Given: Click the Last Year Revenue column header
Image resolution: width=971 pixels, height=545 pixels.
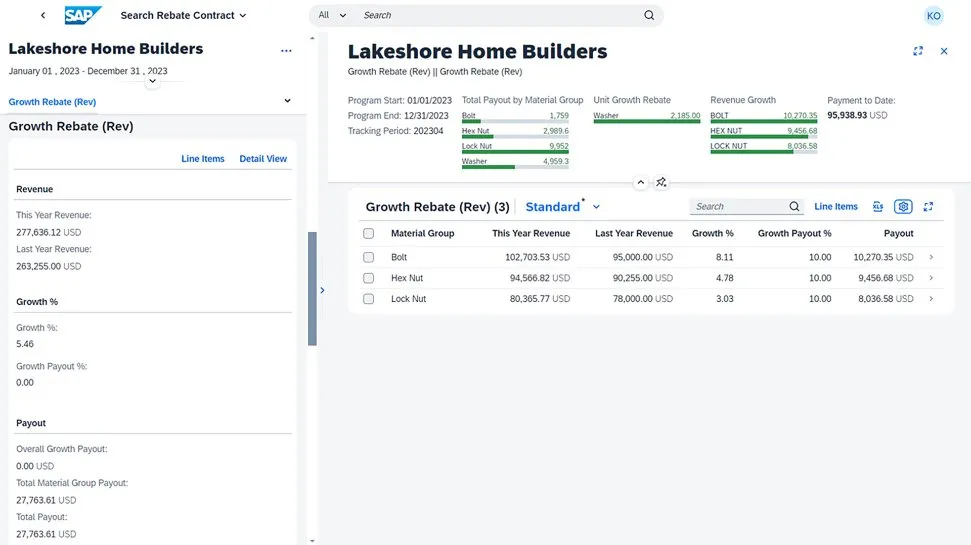Looking at the screenshot, I should coord(634,233).
